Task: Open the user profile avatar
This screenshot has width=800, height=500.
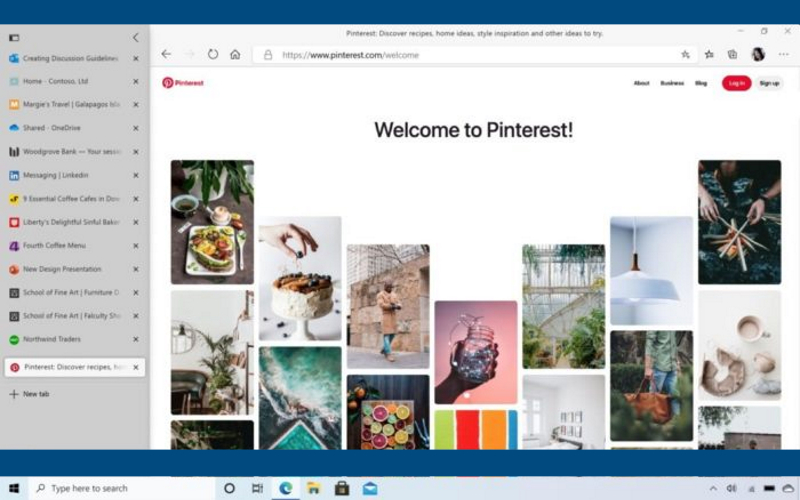Action: click(758, 54)
